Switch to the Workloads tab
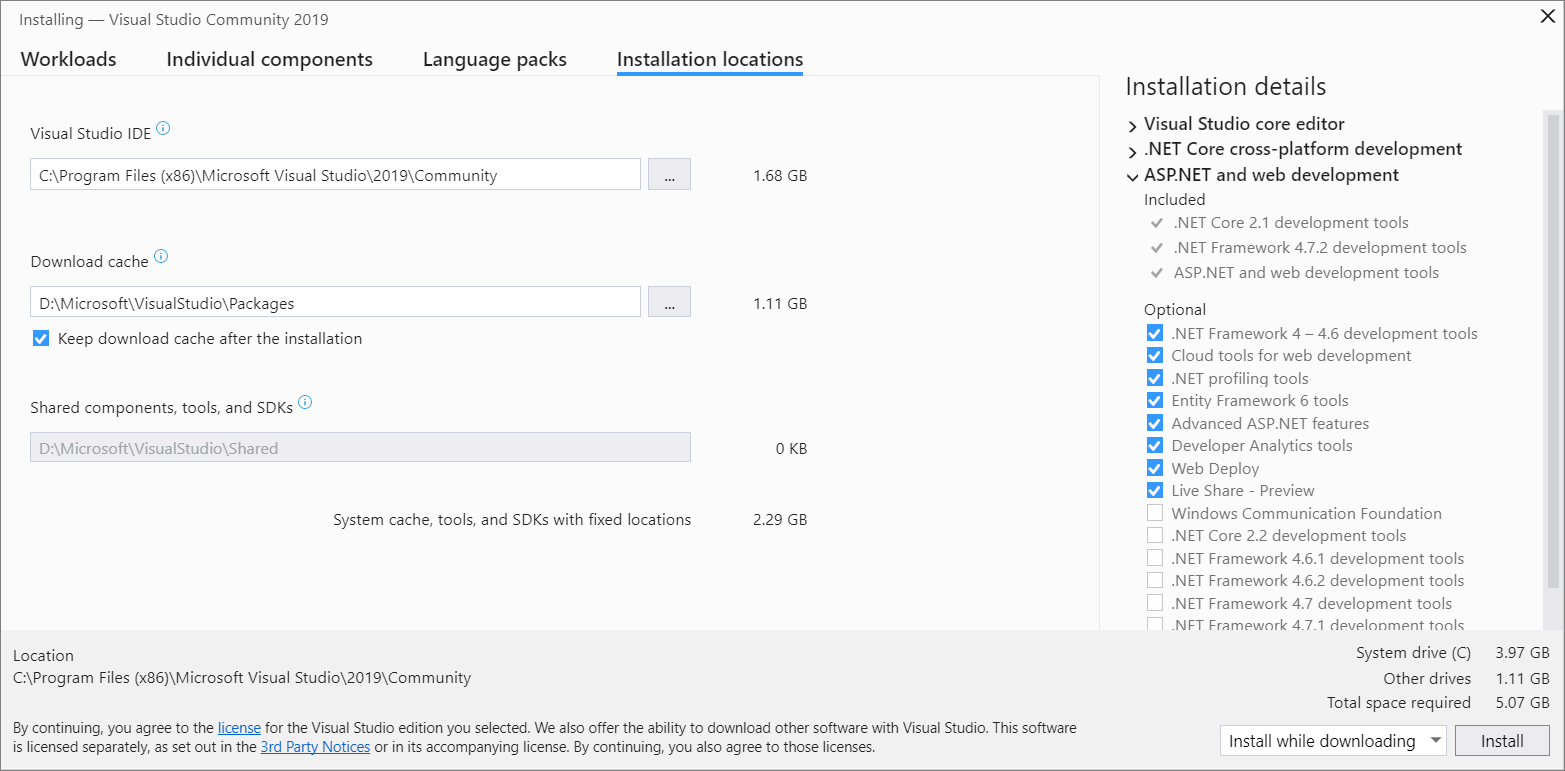The height and width of the screenshot is (771, 1565). [67, 59]
